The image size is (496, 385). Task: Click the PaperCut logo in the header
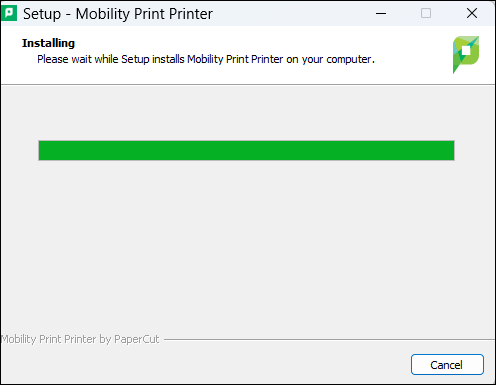(x=466, y=55)
